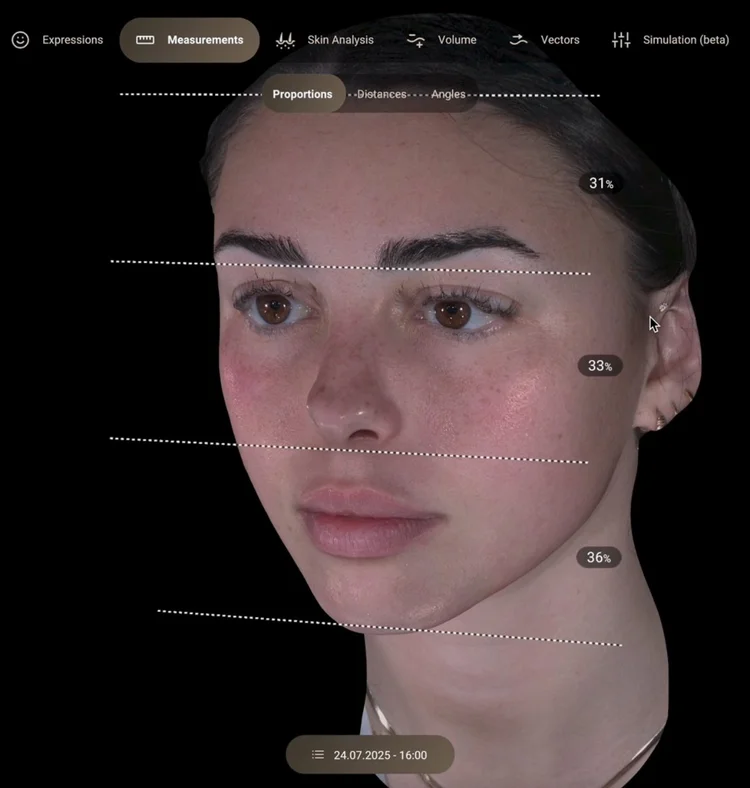Click the Expressions smiley face icon
This screenshot has height=788, width=750.
point(20,40)
